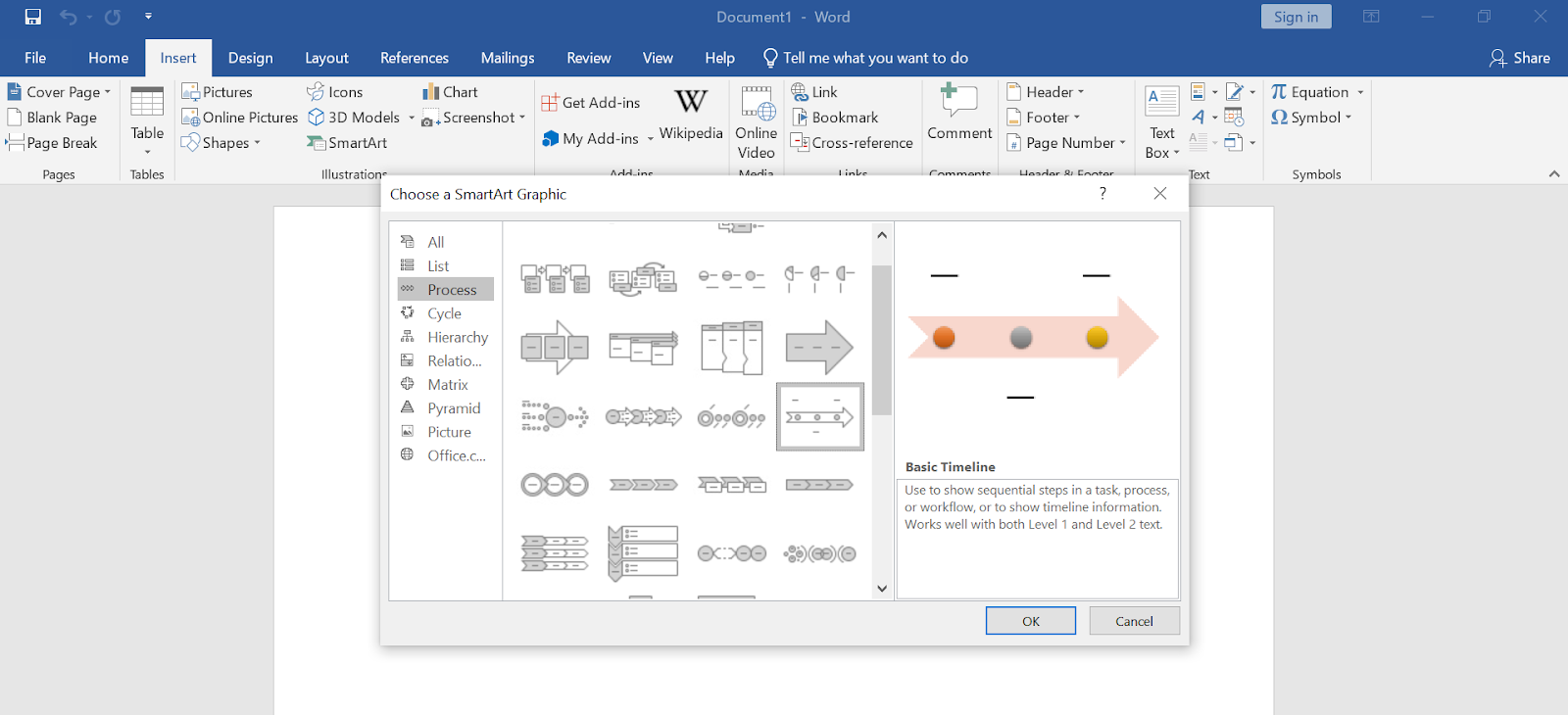The width and height of the screenshot is (1568, 715).
Task: Insert a Chart
Action: (x=450, y=92)
